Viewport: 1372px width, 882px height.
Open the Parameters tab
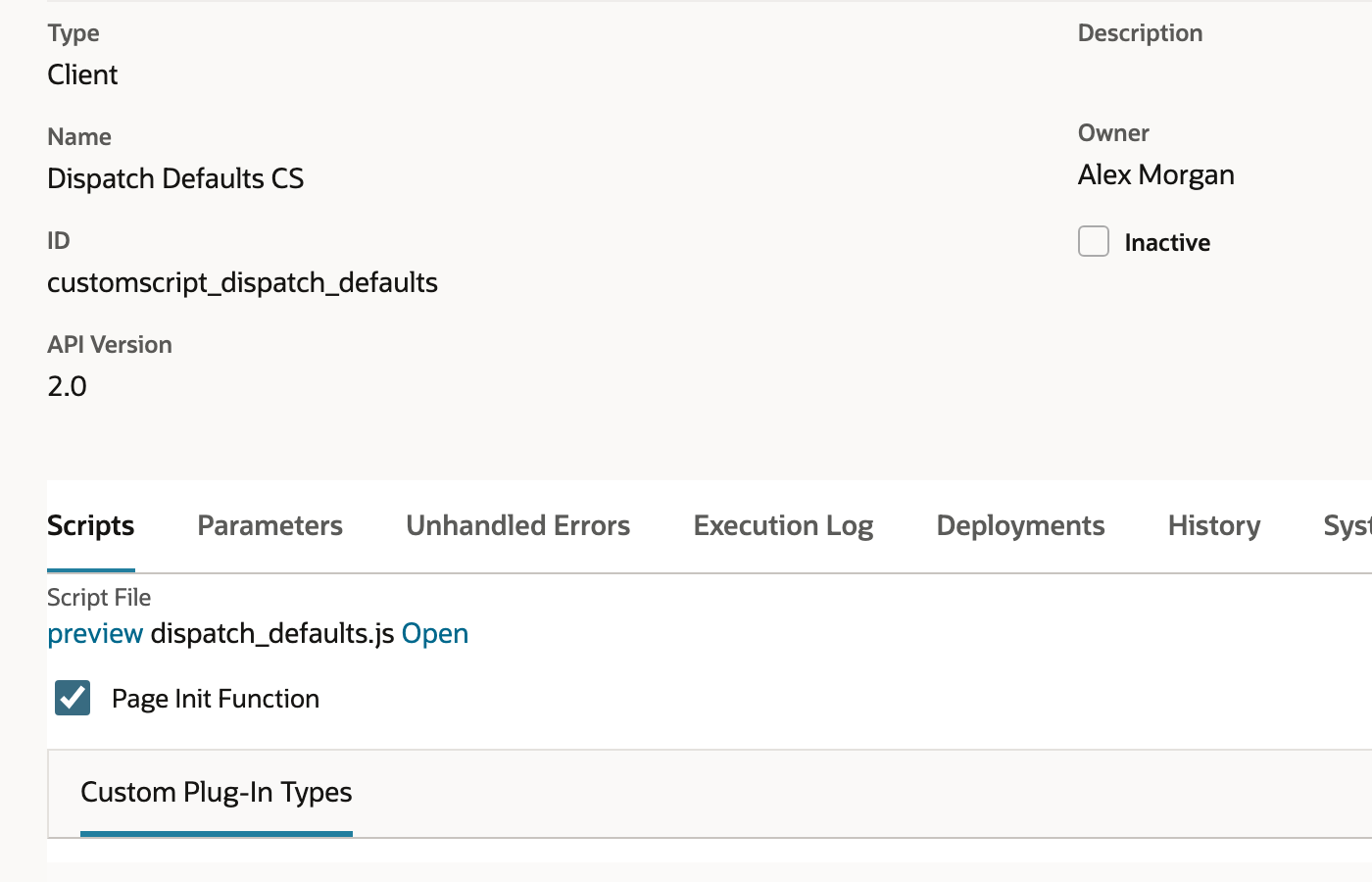point(270,525)
